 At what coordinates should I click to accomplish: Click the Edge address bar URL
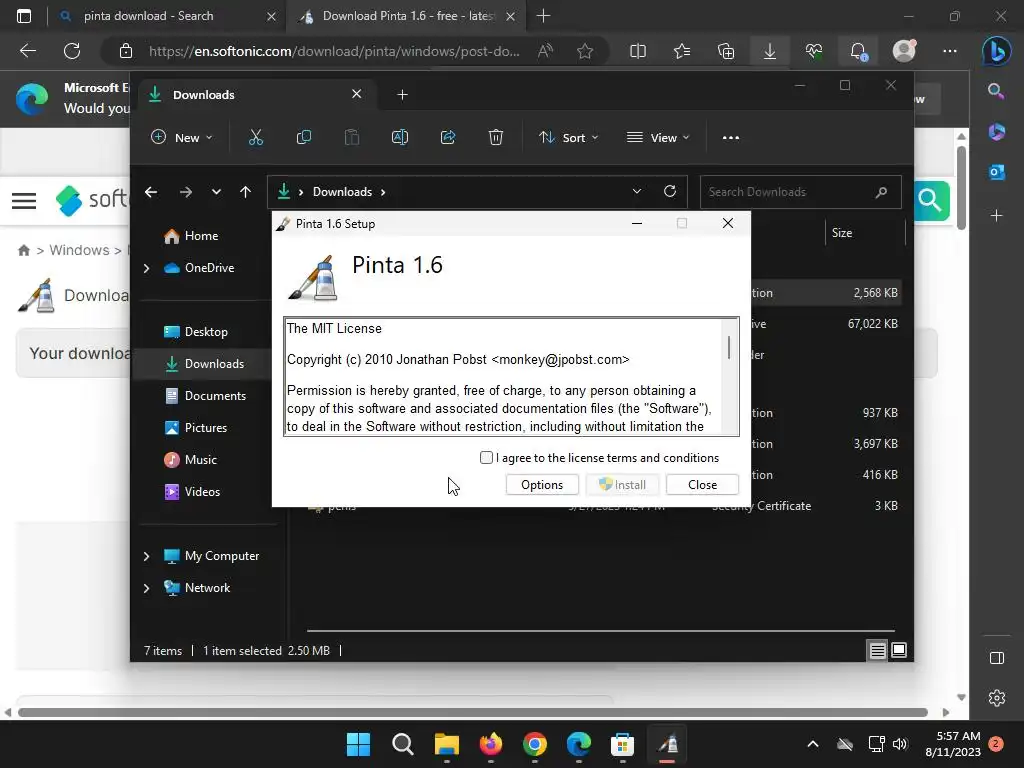tap(334, 51)
